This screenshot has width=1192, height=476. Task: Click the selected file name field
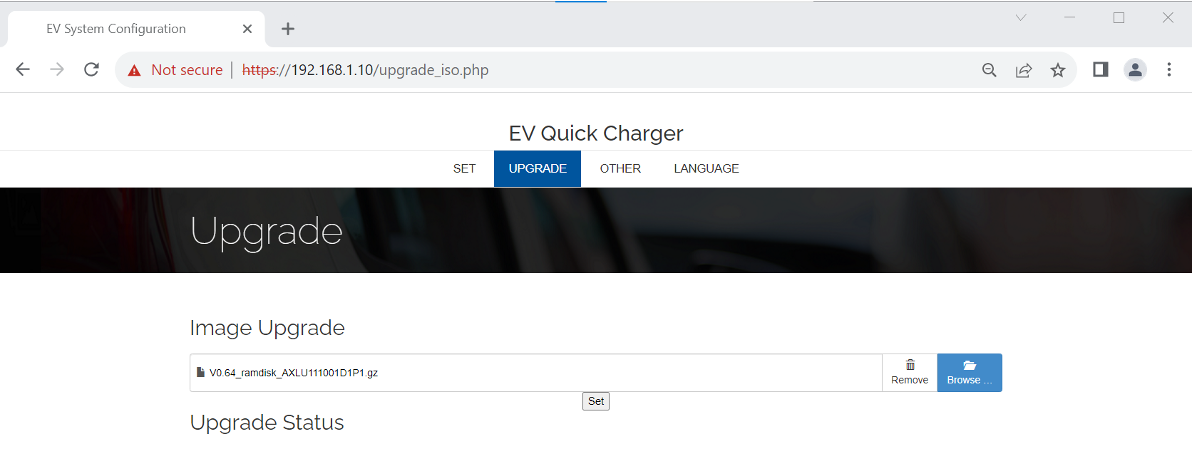tap(535, 372)
